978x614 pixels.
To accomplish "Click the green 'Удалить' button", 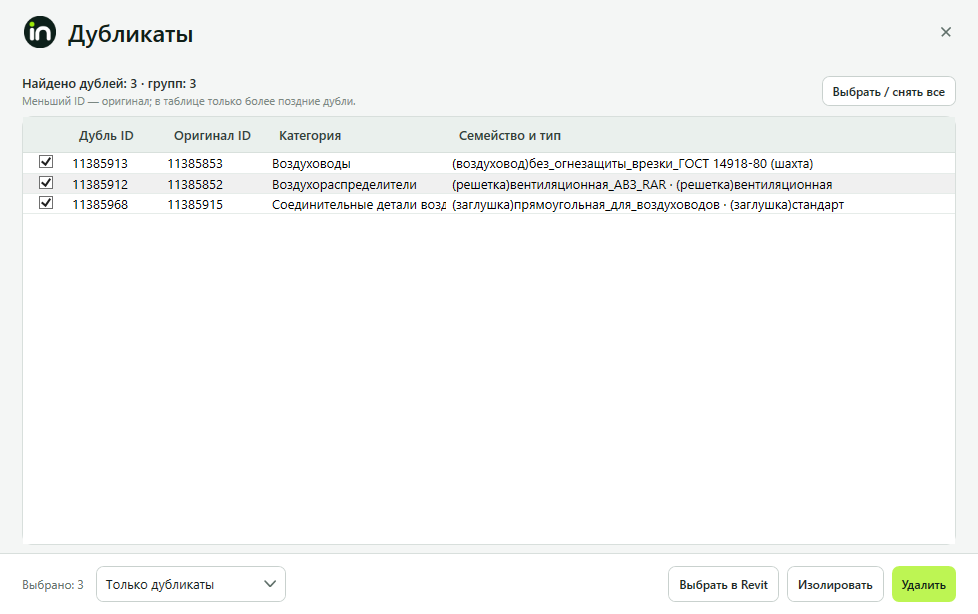I will (x=924, y=585).
